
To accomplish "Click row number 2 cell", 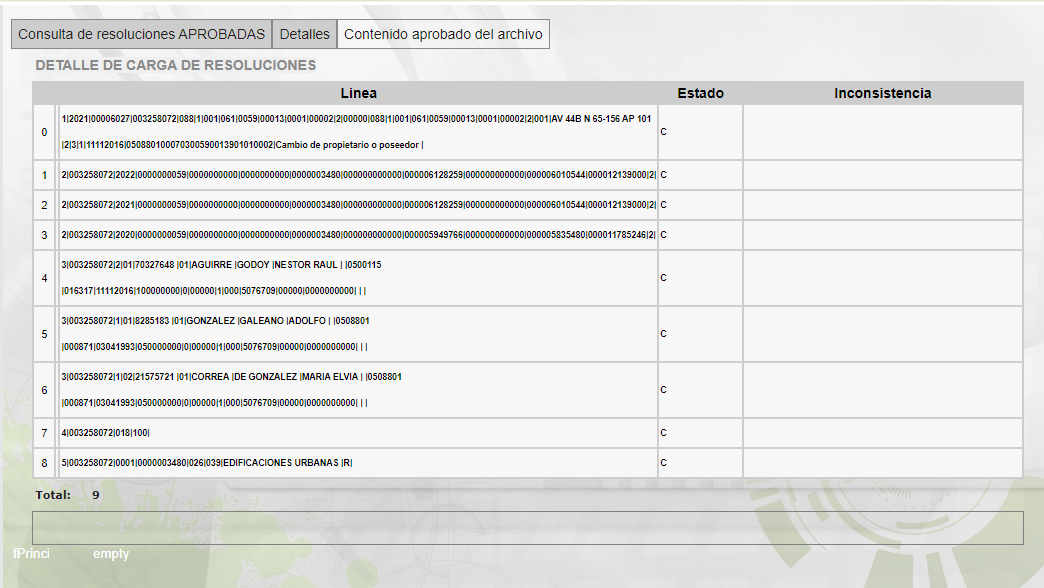I will (45, 205).
